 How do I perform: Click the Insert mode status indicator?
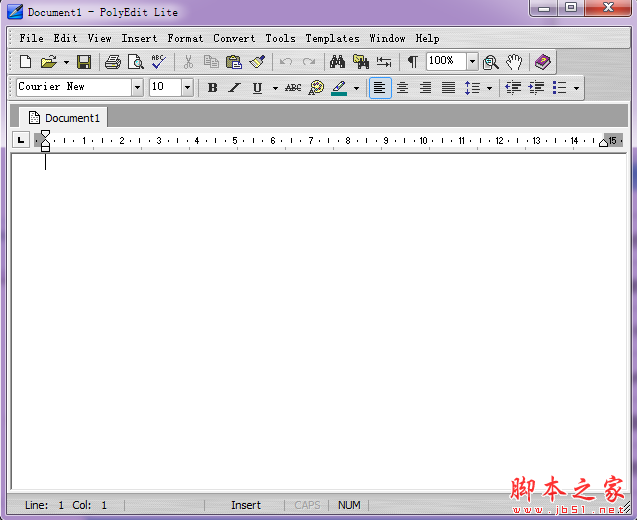(x=246, y=505)
